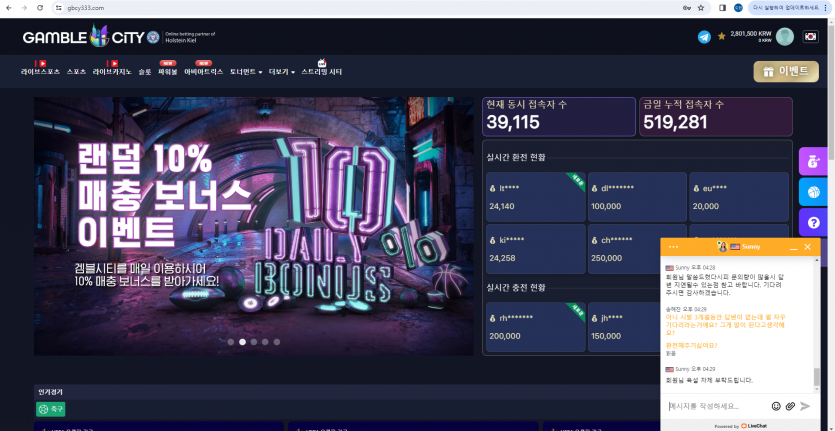This screenshot has width=835, height=431.
Task: View site information icon in address bar
Action: pyautogui.click(x=59, y=8)
